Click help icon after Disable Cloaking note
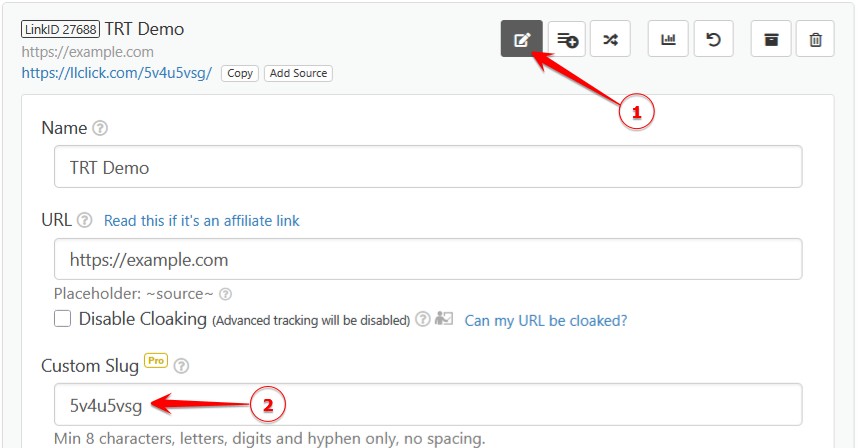858x448 pixels. 423,320
